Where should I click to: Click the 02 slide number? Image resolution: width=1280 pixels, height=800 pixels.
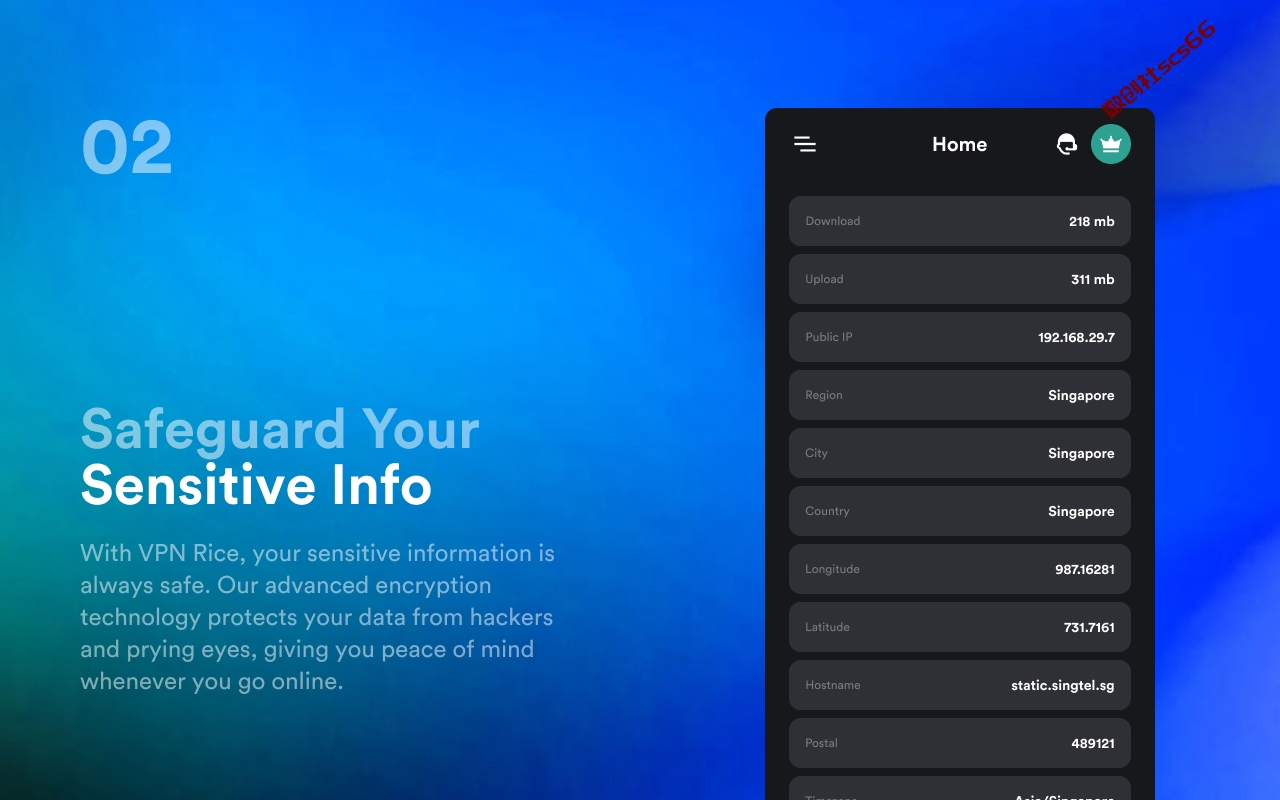coord(127,149)
